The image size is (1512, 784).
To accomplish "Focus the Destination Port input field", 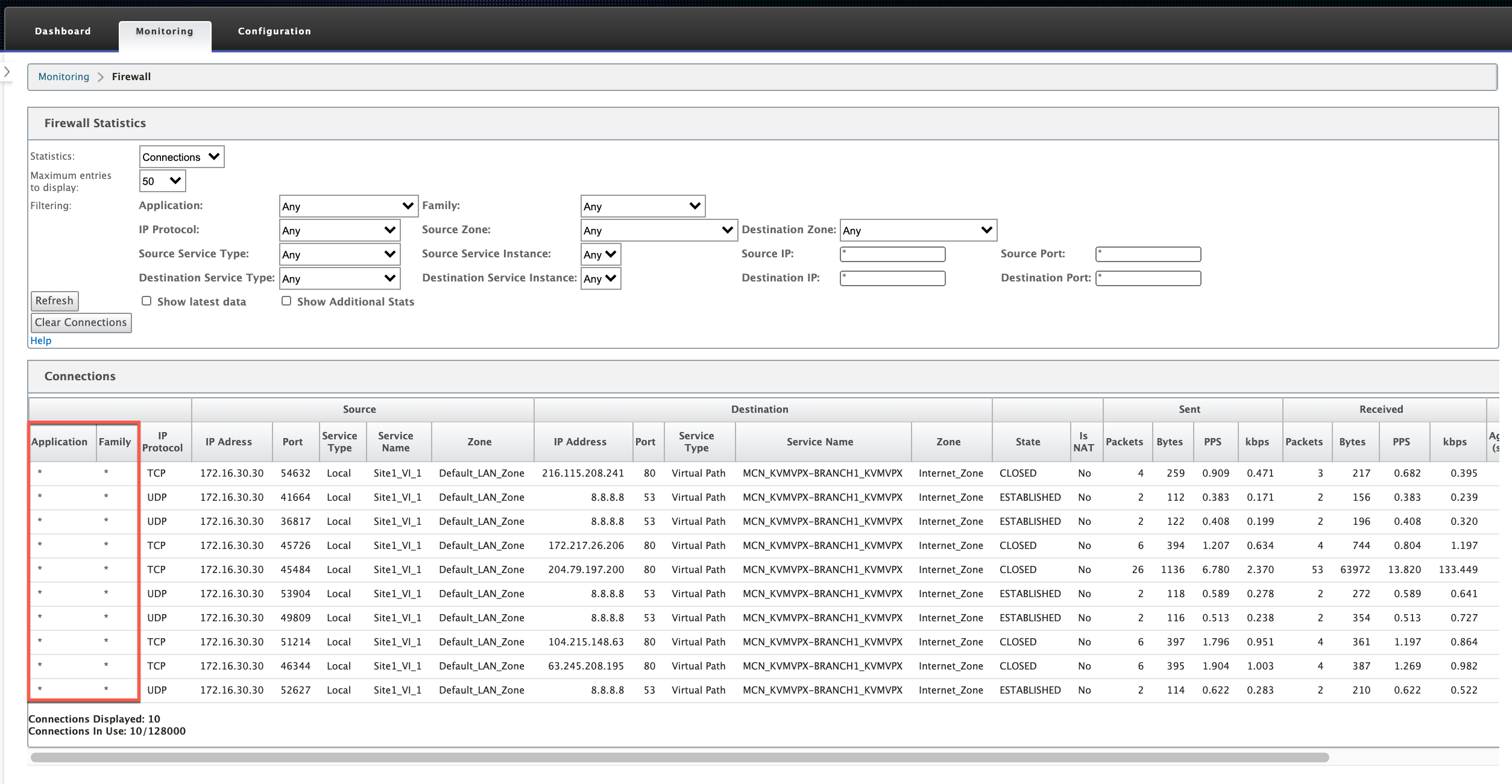I will pyautogui.click(x=1148, y=278).
